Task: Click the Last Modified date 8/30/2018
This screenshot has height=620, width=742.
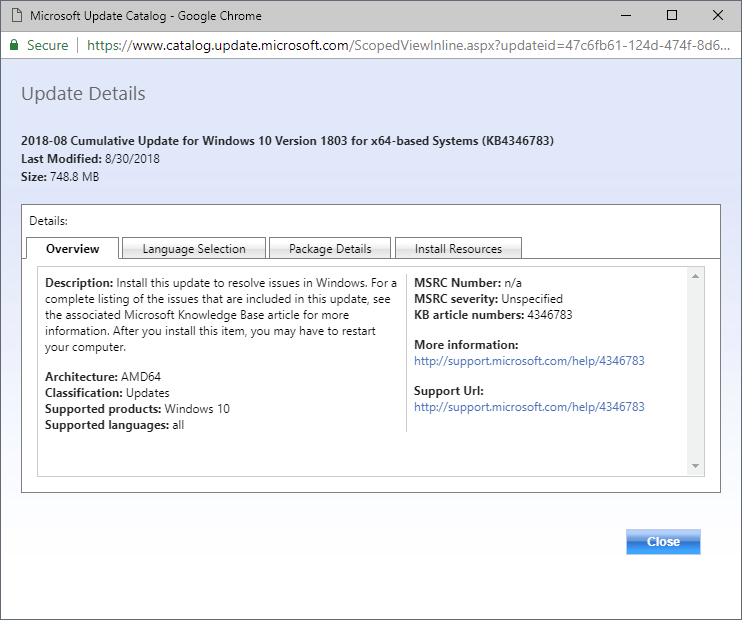Action: [132, 159]
